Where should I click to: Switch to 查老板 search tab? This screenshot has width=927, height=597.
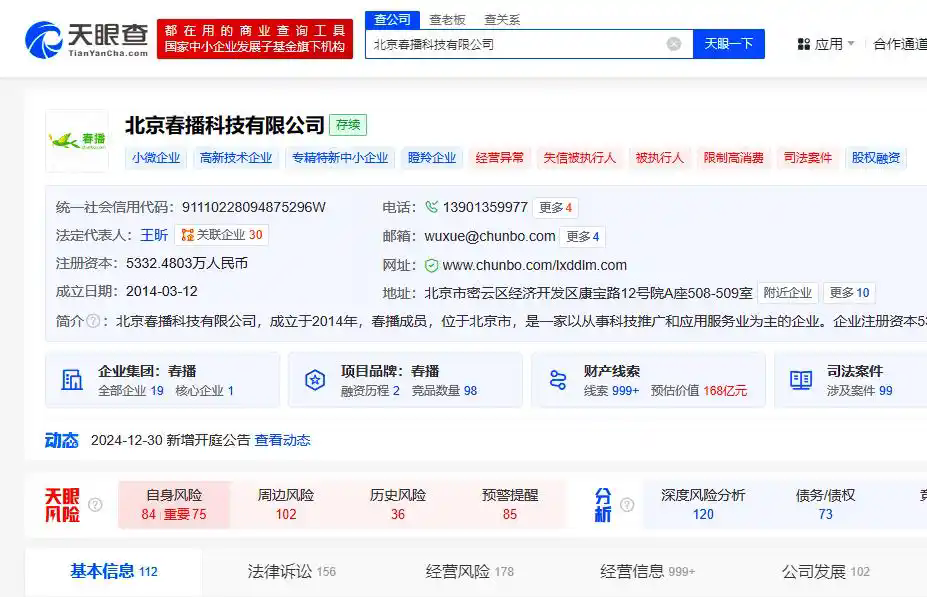(448, 20)
